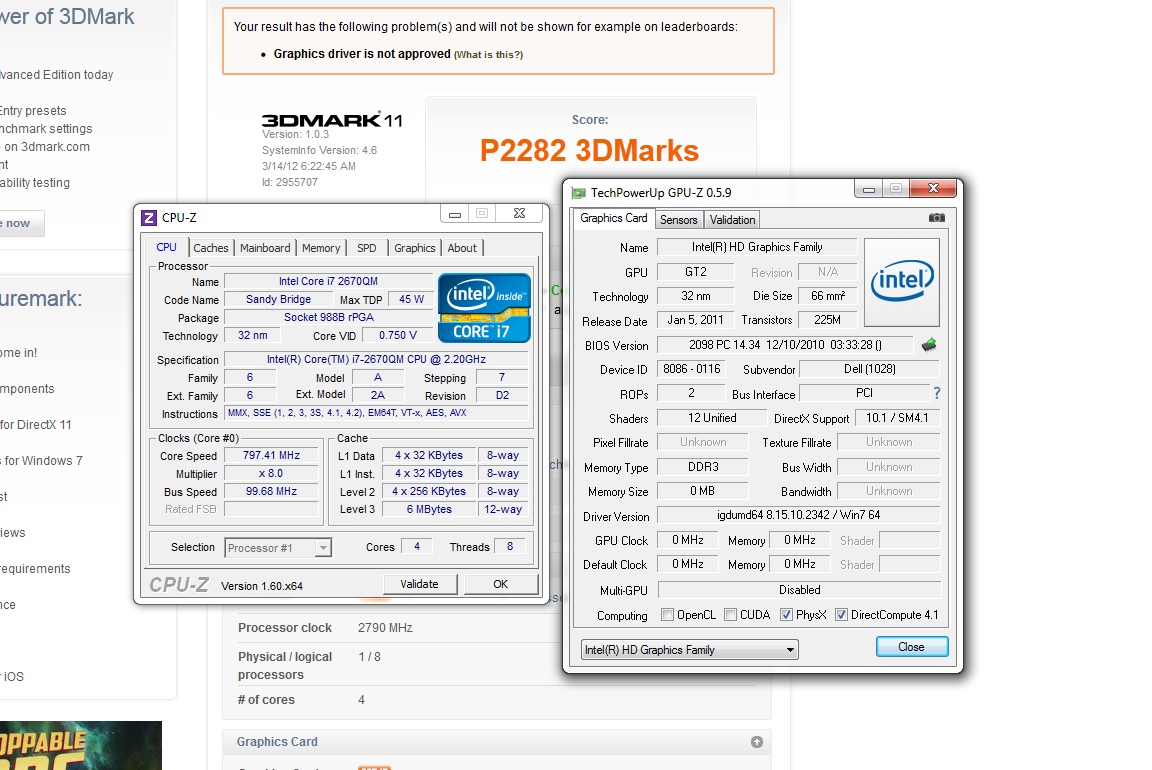The image size is (1152, 770).
Task: Click the ad thumbnail in the page's corner
Action: point(81,746)
